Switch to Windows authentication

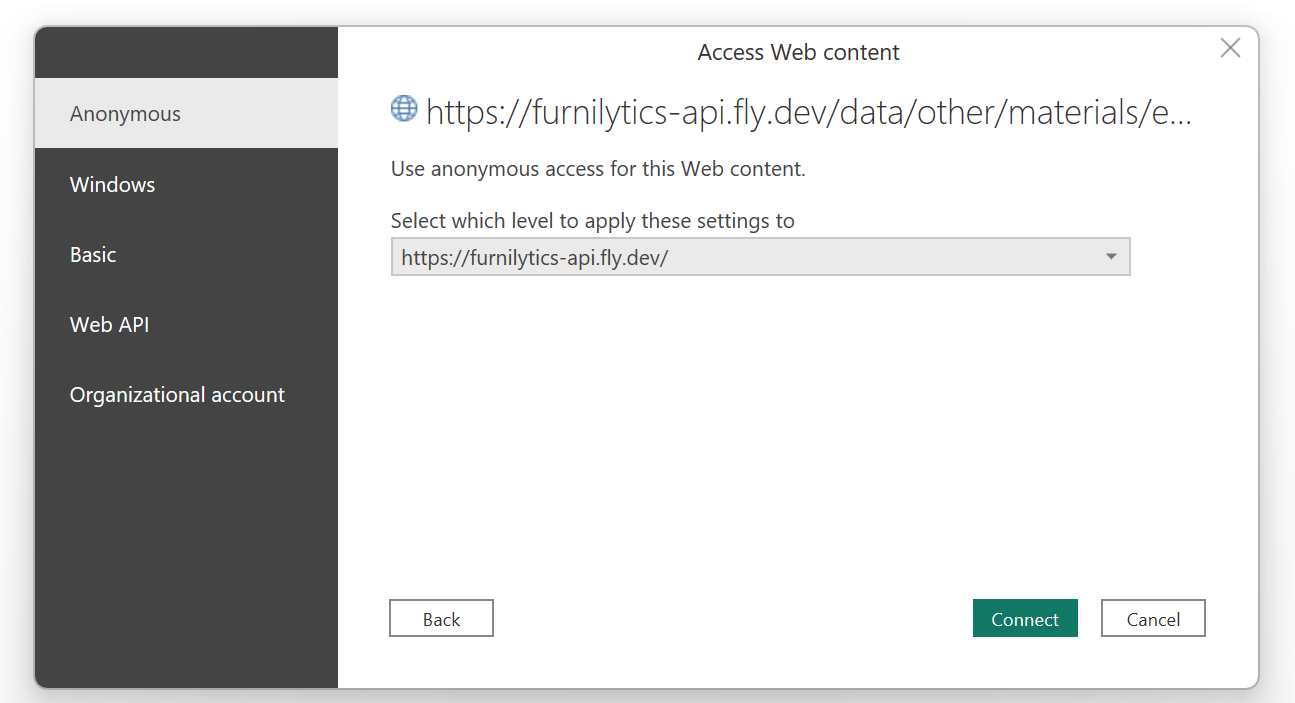point(112,184)
